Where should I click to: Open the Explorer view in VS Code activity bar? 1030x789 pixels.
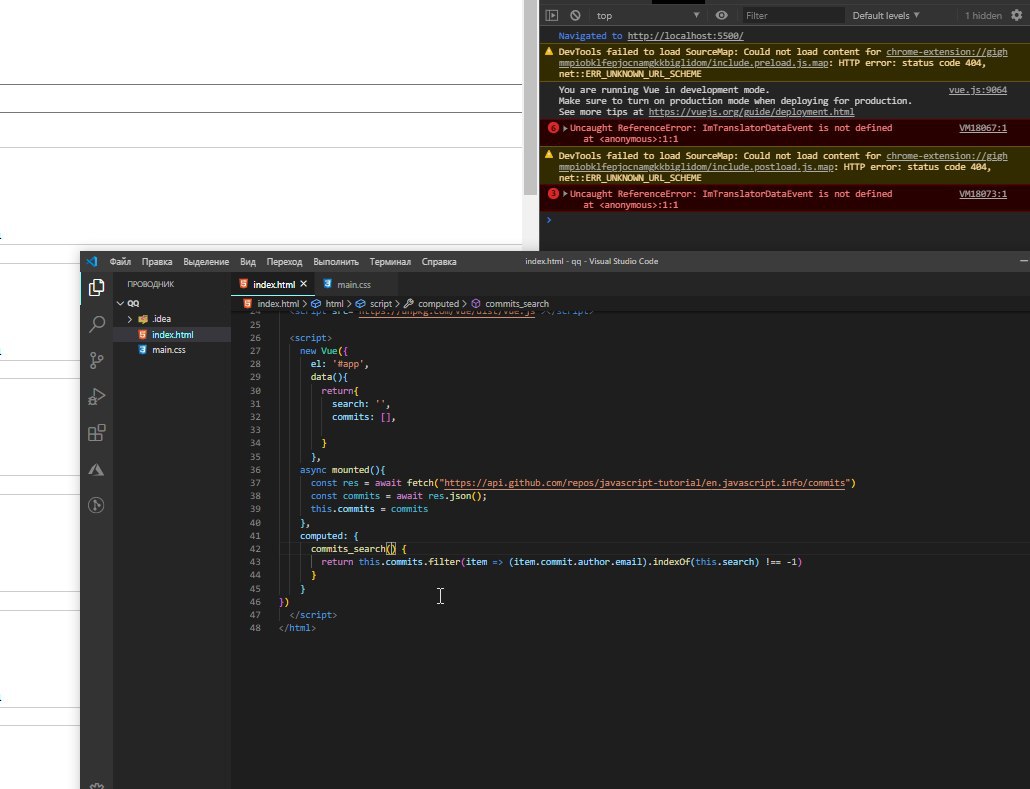tap(97, 287)
